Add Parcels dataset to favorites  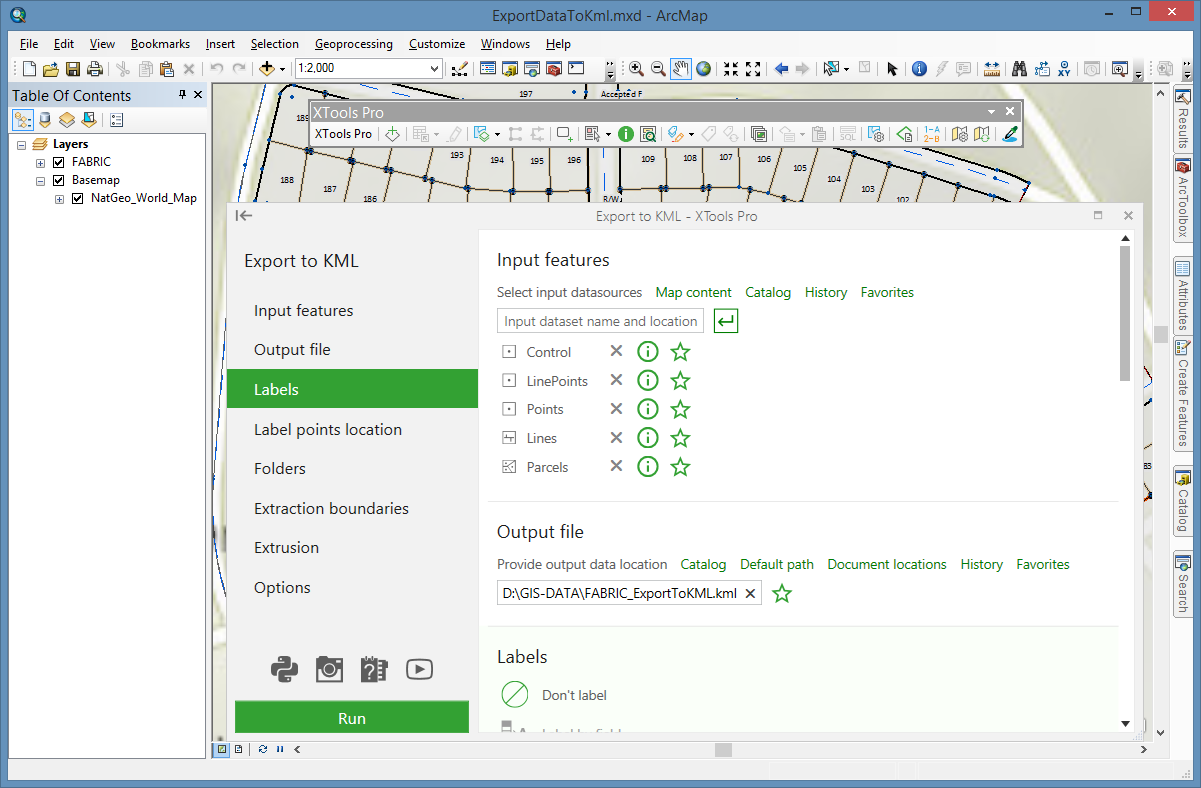(x=680, y=467)
